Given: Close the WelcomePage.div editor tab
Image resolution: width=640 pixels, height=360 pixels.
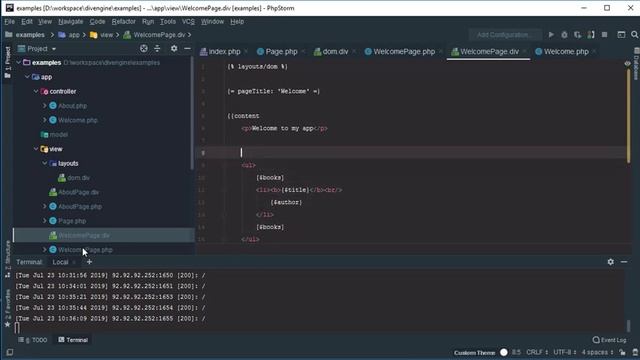Looking at the screenshot, I should (524, 52).
